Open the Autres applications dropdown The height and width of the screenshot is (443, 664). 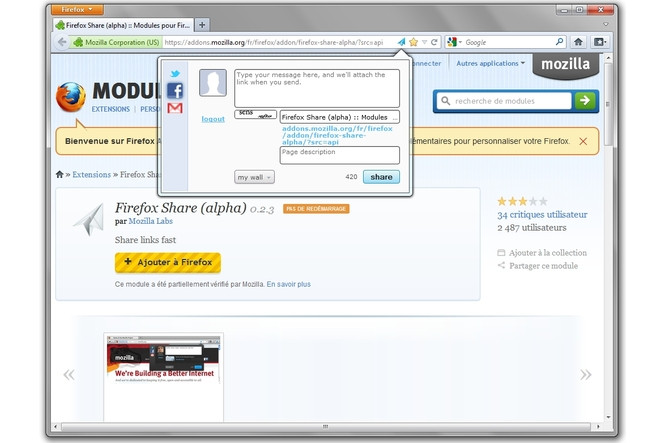[x=490, y=64]
